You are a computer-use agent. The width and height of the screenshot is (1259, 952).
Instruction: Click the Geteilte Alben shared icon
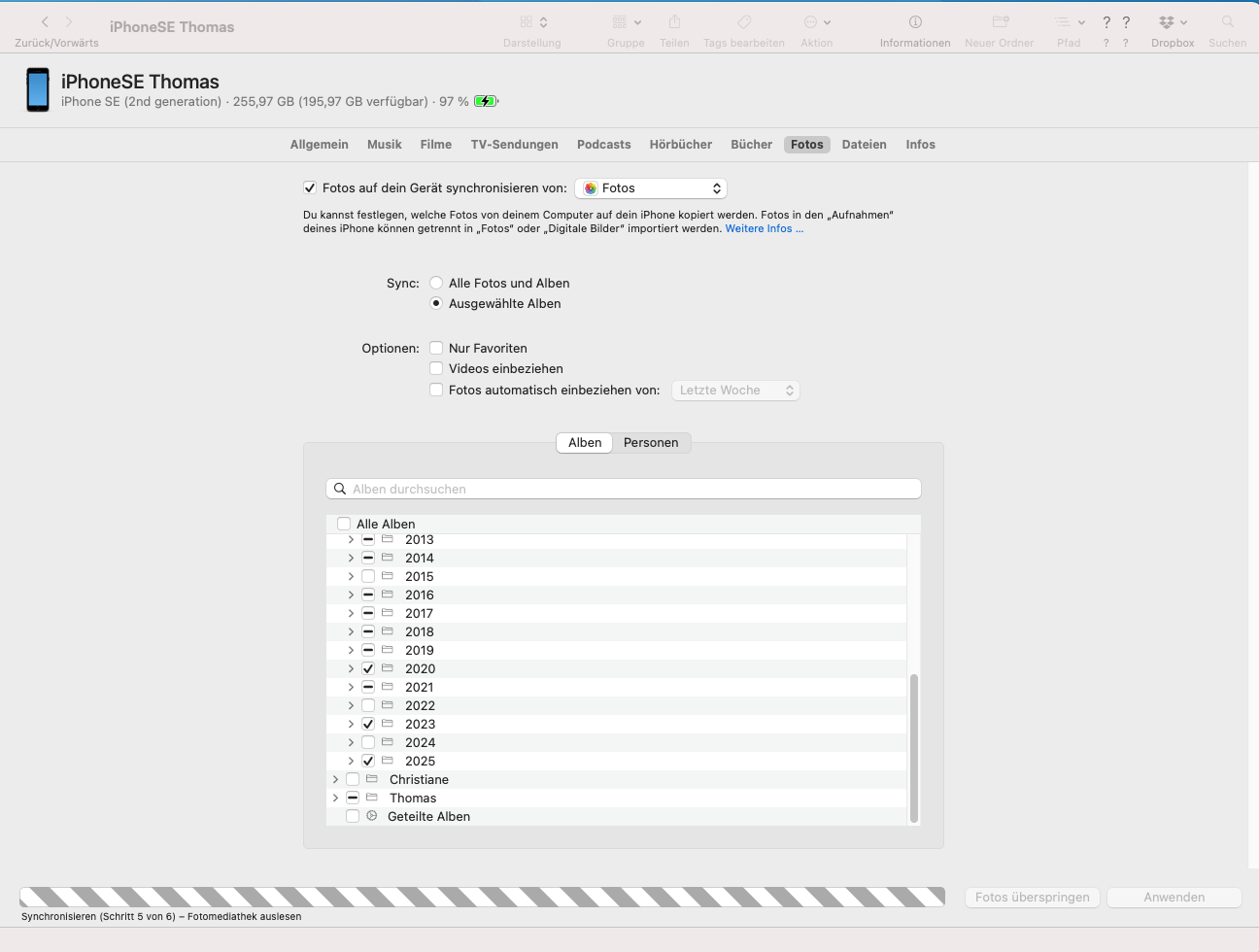[x=372, y=816]
